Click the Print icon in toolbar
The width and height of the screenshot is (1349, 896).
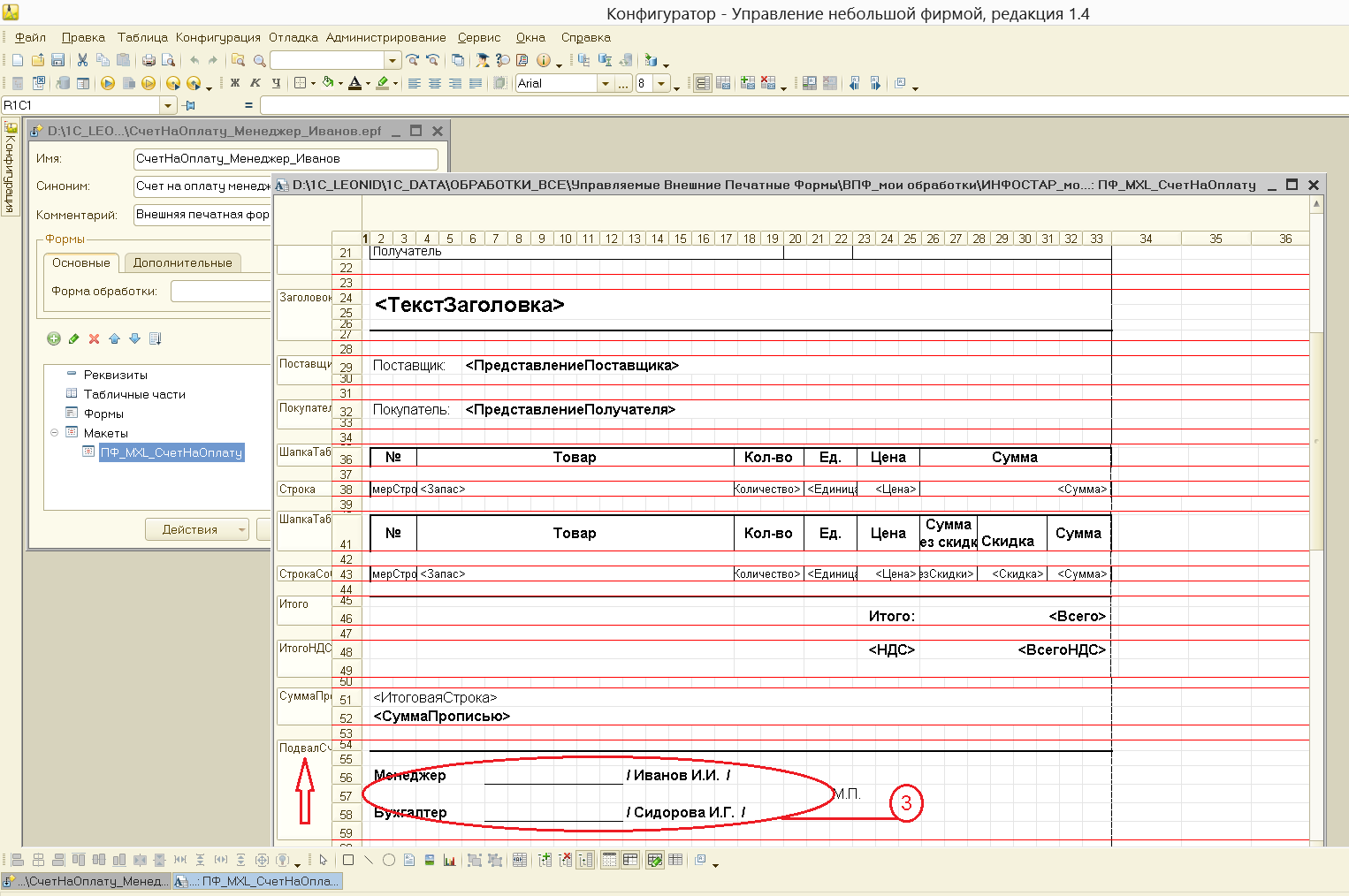click(x=149, y=60)
